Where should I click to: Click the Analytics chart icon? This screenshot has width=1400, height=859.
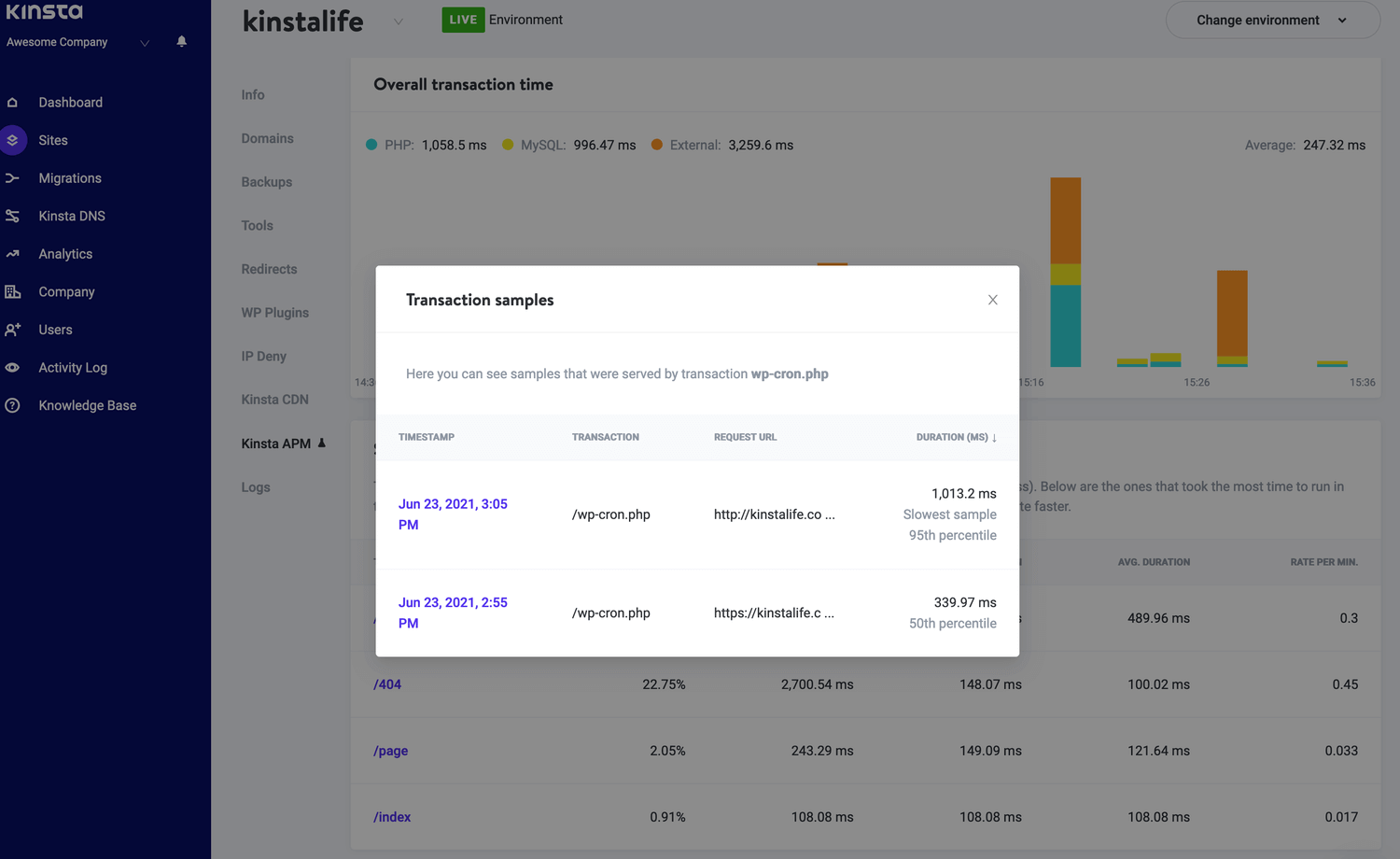12,254
